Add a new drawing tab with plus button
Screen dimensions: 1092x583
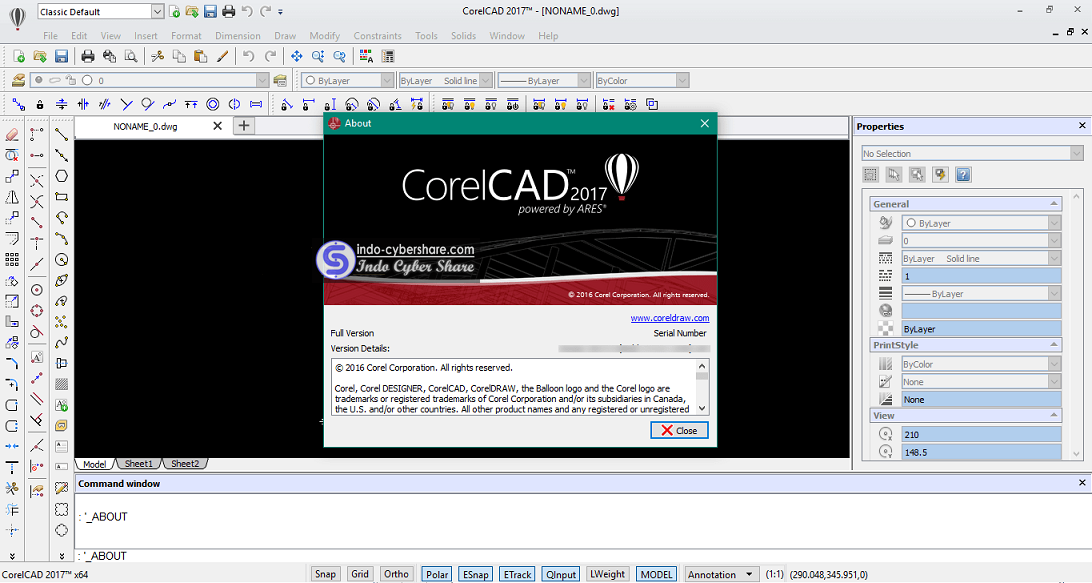point(244,125)
